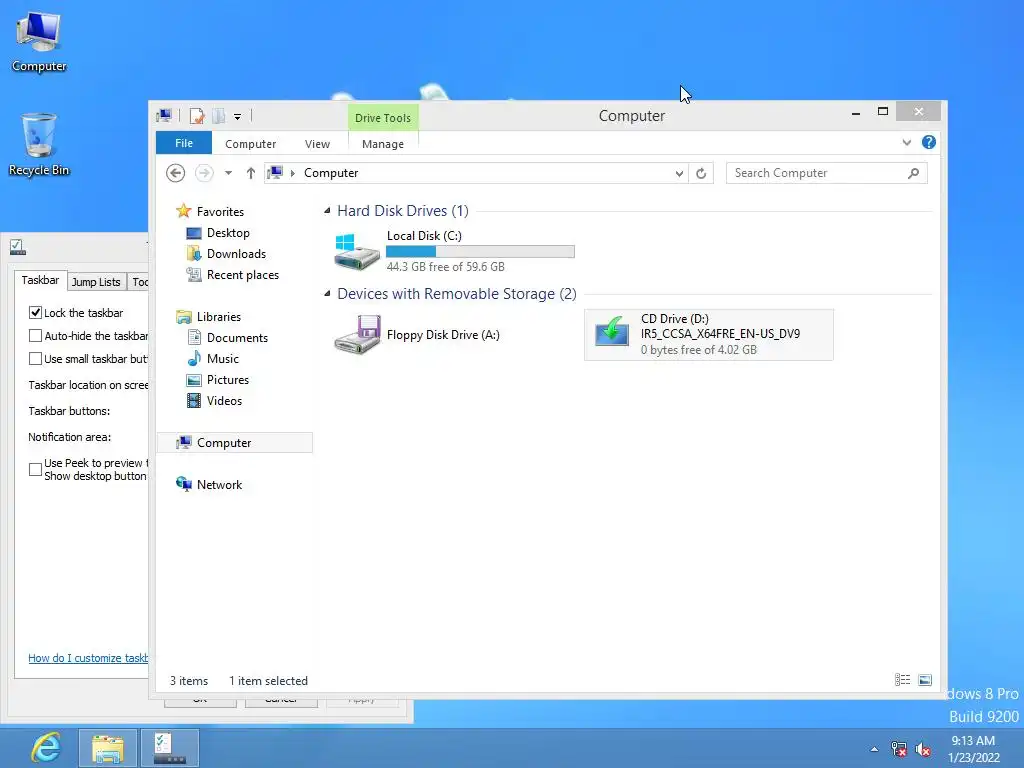This screenshot has width=1024, height=768.
Task: Switch to the View ribbon tab
Action: tap(317, 144)
